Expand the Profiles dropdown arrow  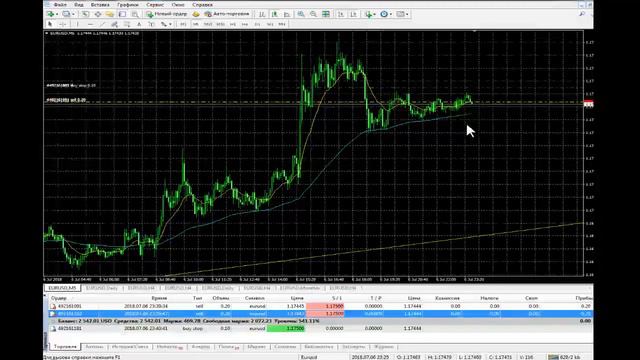pos(73,14)
